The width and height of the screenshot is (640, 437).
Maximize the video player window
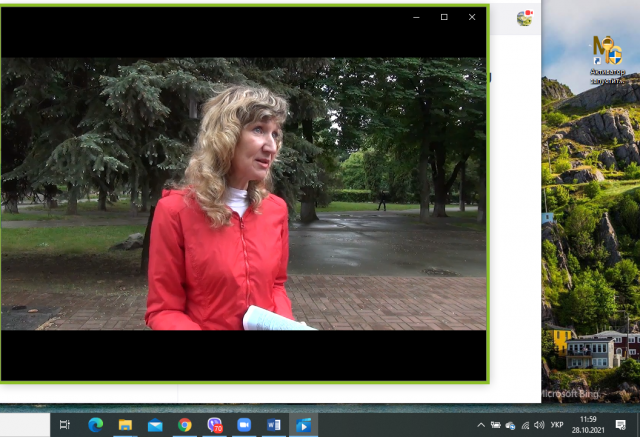pos(444,17)
